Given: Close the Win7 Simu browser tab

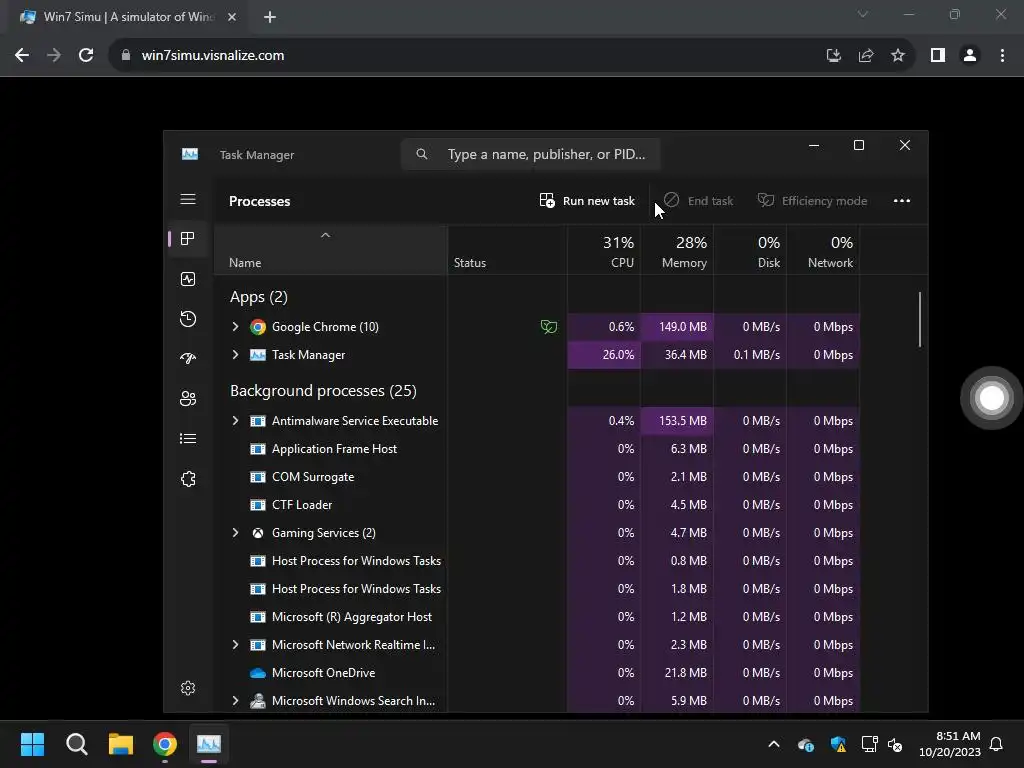Looking at the screenshot, I should (x=232, y=17).
